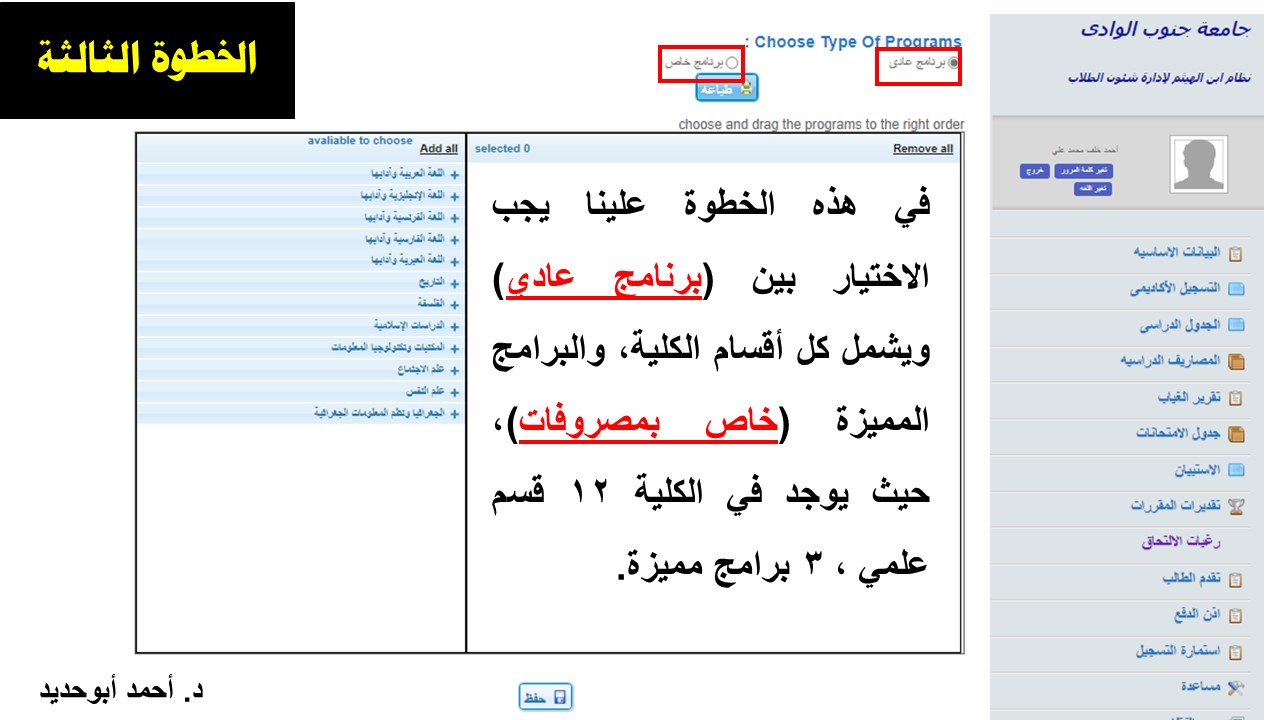Viewport: 1280px width, 720px height.
Task: Click the المصاريف الدراسيه sidebar icon
Action: tap(1236, 361)
